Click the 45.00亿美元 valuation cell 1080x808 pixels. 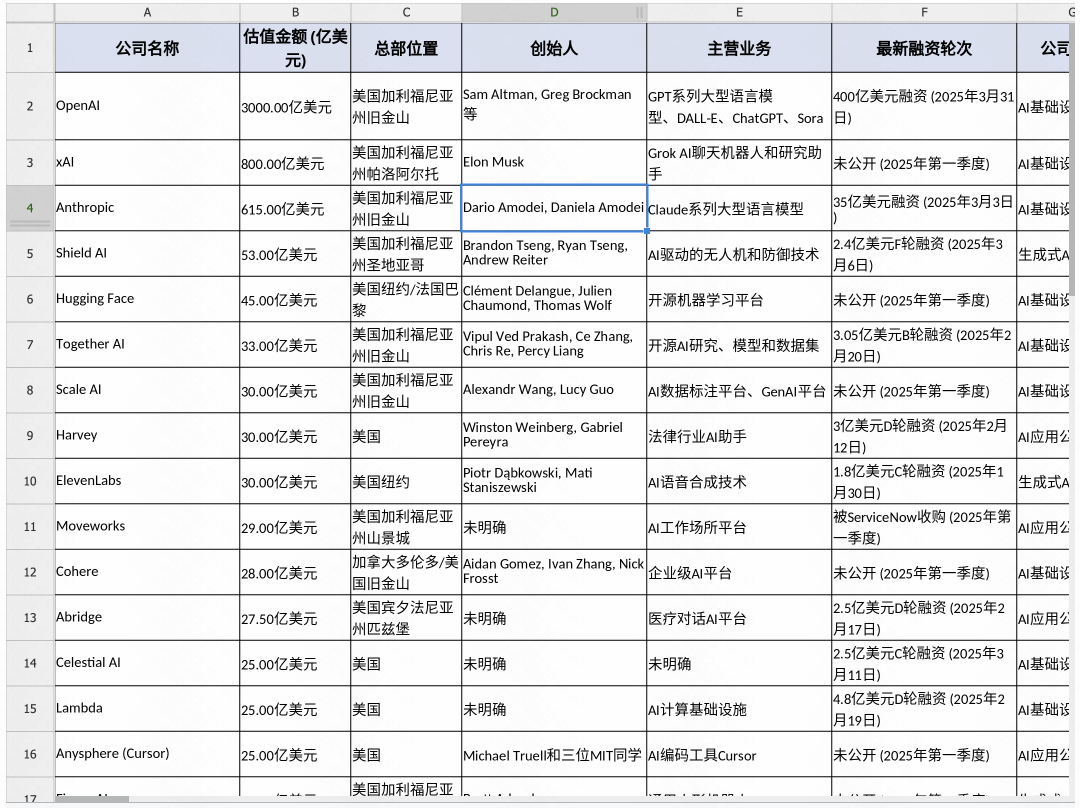tap(295, 299)
